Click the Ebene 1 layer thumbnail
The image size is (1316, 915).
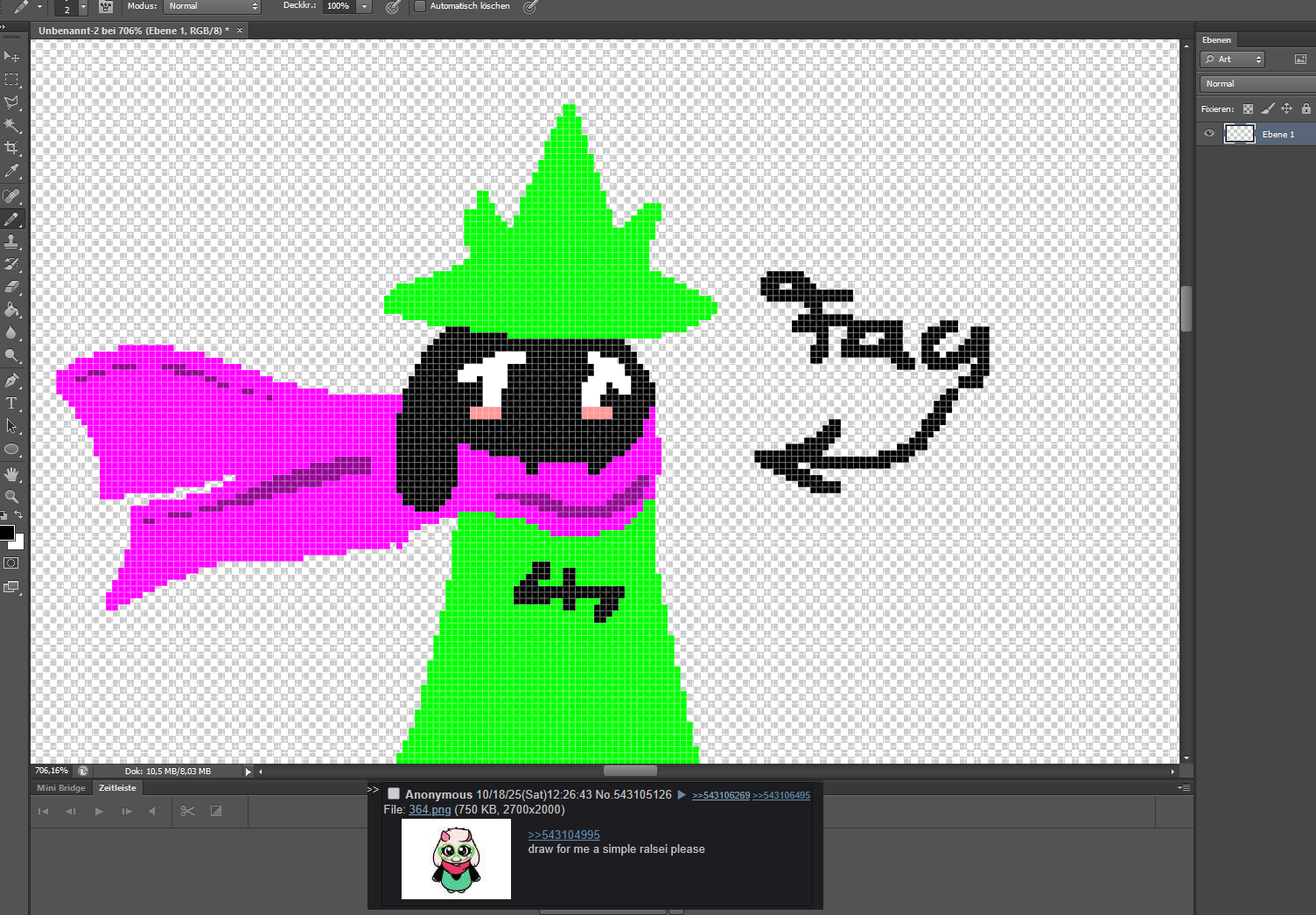coord(1239,134)
